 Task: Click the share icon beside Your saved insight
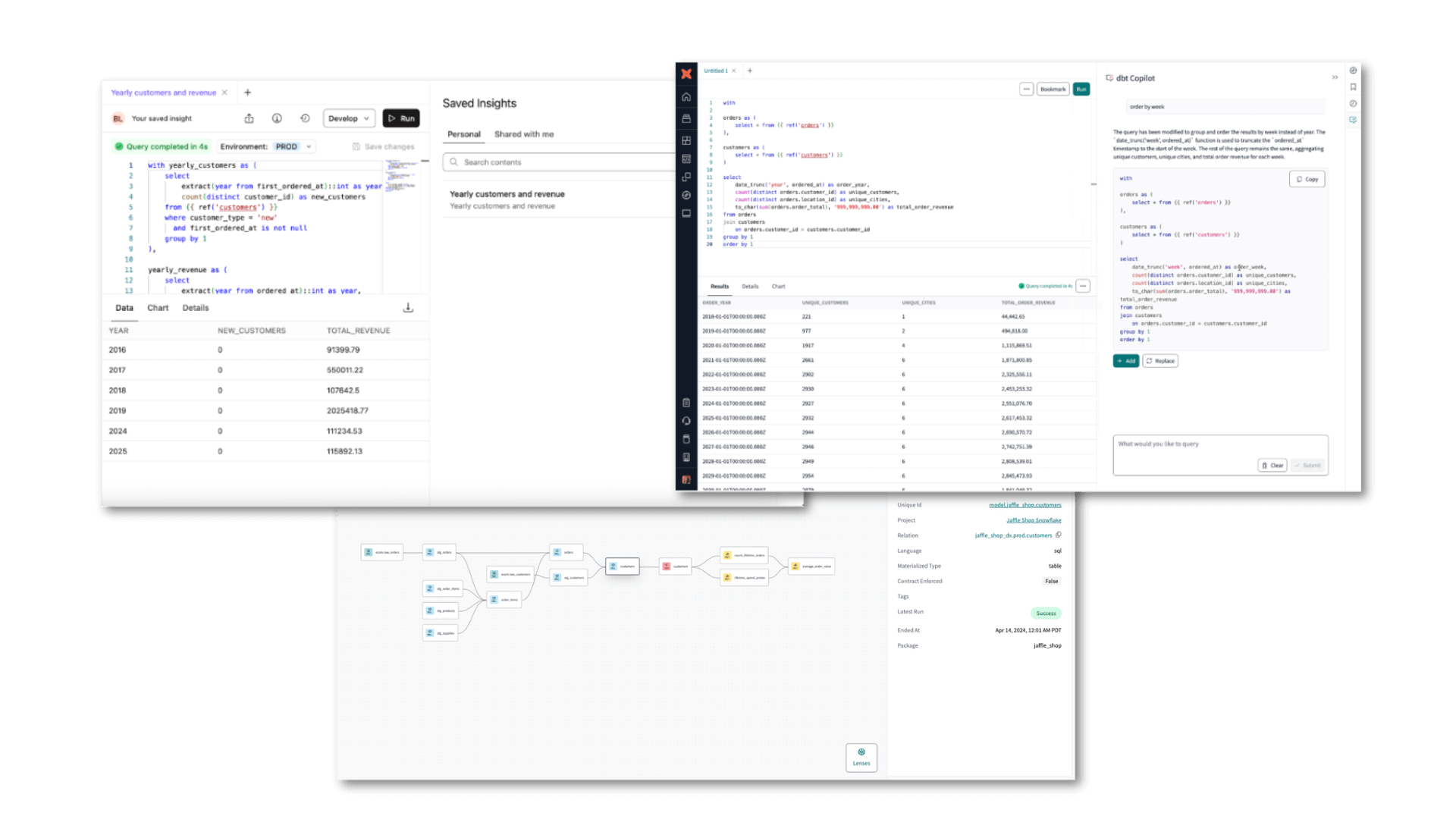click(x=249, y=118)
